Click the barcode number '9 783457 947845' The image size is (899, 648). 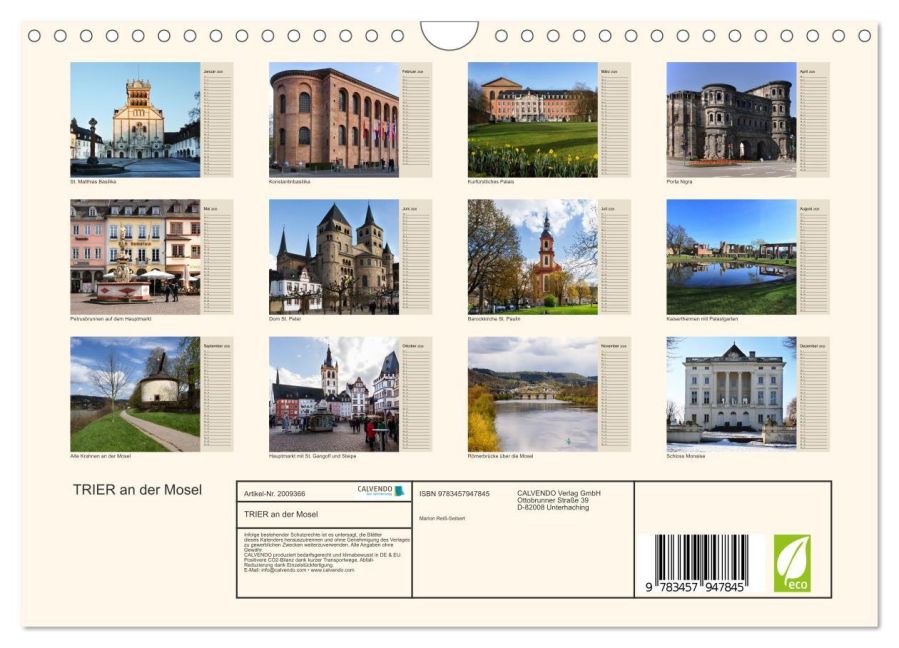(x=694, y=587)
